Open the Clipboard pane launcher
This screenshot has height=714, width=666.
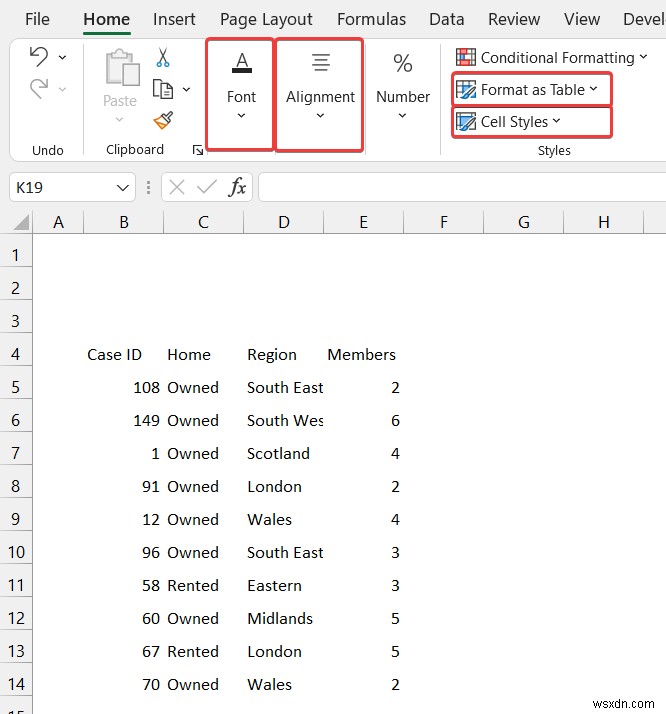198,151
